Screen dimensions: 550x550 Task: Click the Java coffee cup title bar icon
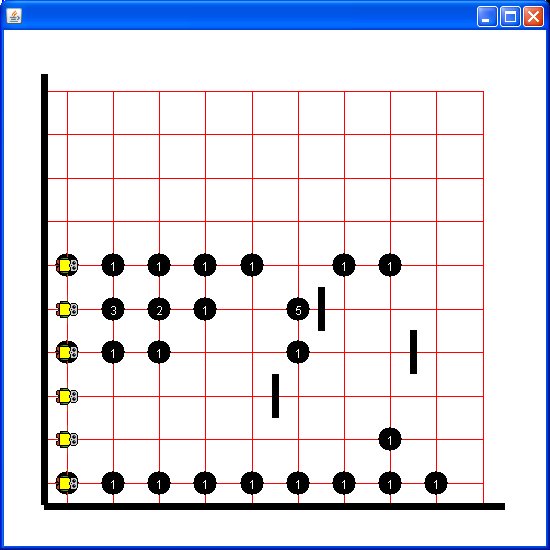click(14, 16)
